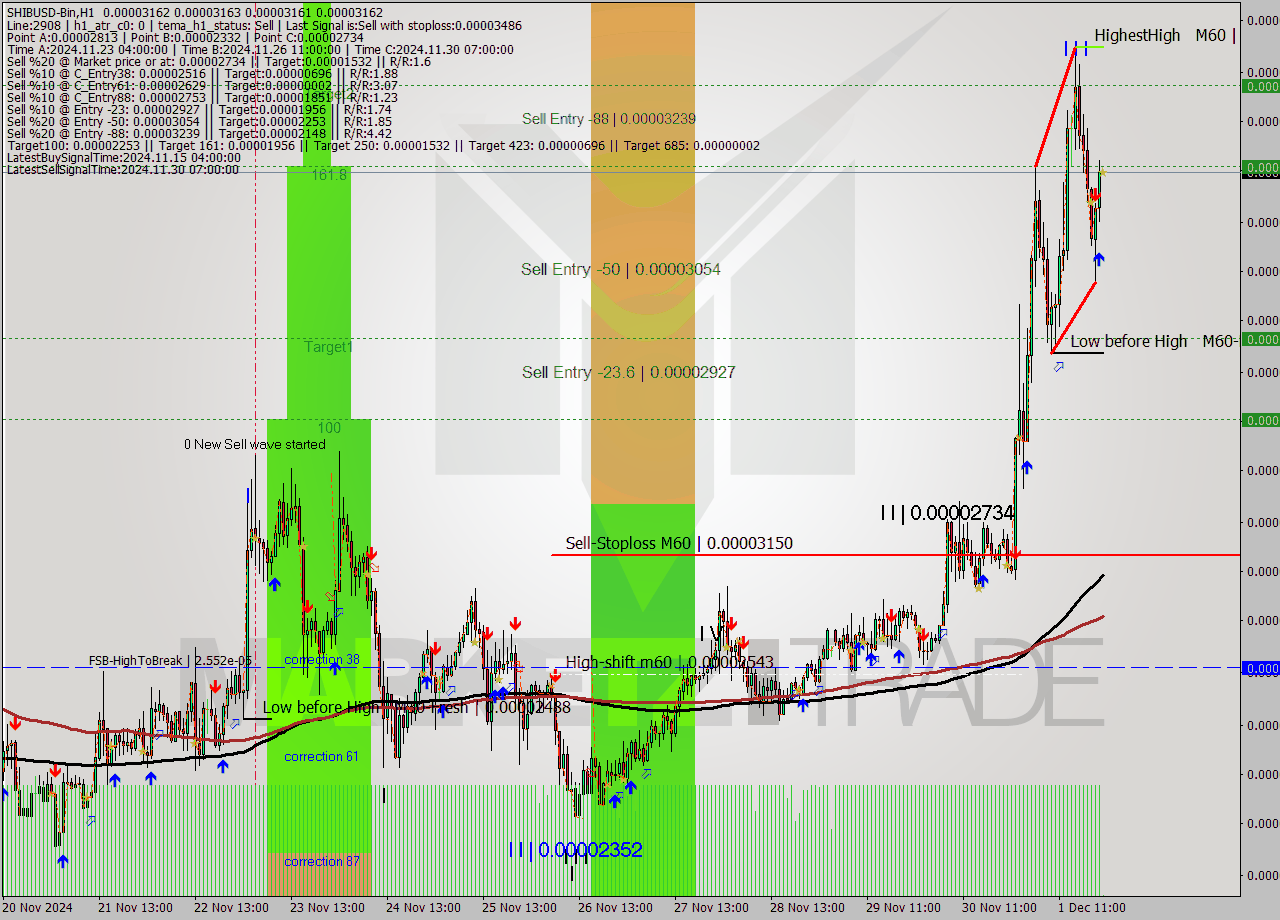Click the blue 'I I | 0.00002352' label
Viewport: 1280px width, 920px height.
click(575, 850)
